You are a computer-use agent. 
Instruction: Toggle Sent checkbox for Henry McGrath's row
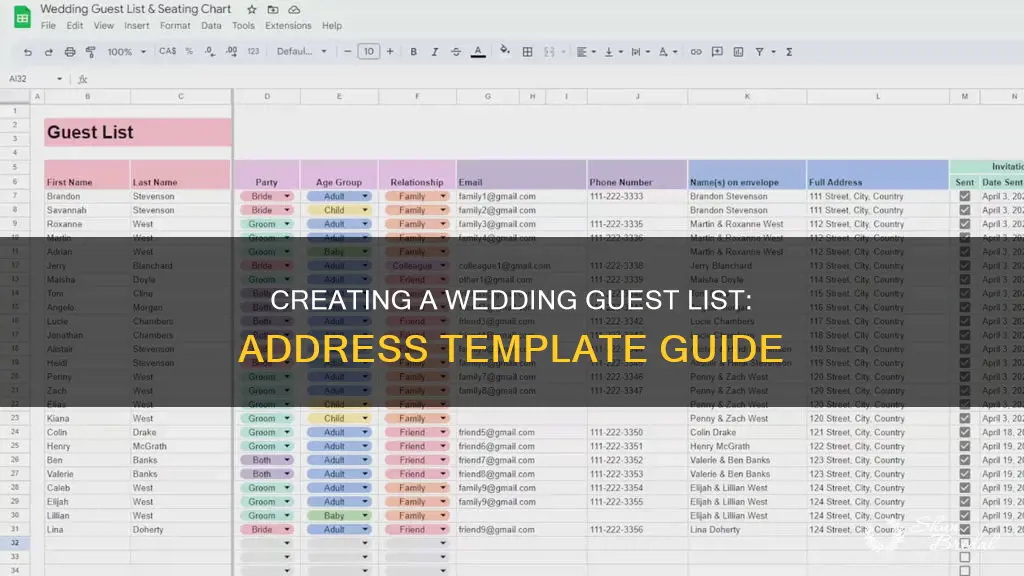point(965,446)
